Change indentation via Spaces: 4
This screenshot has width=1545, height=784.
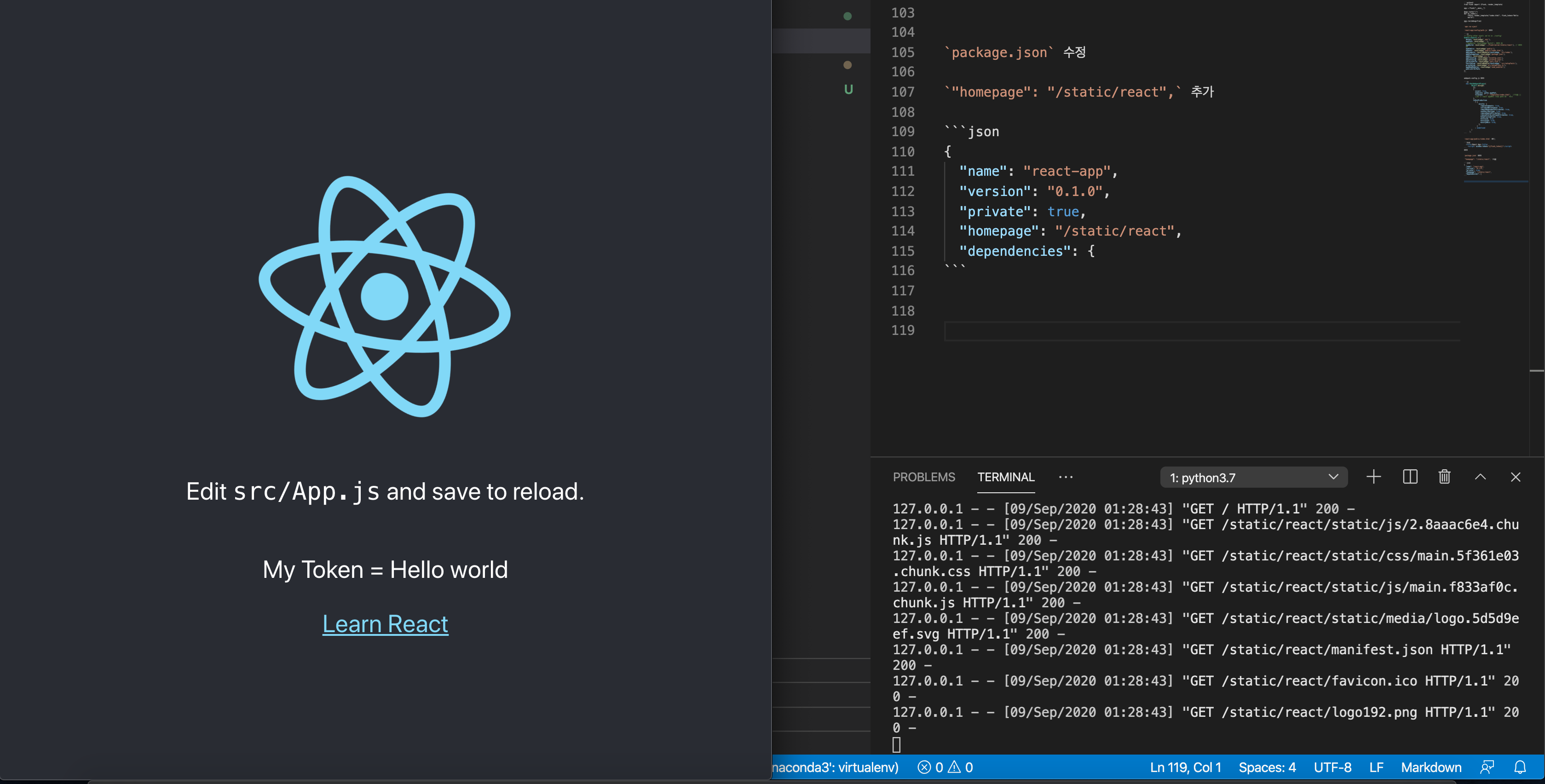pos(1267,767)
